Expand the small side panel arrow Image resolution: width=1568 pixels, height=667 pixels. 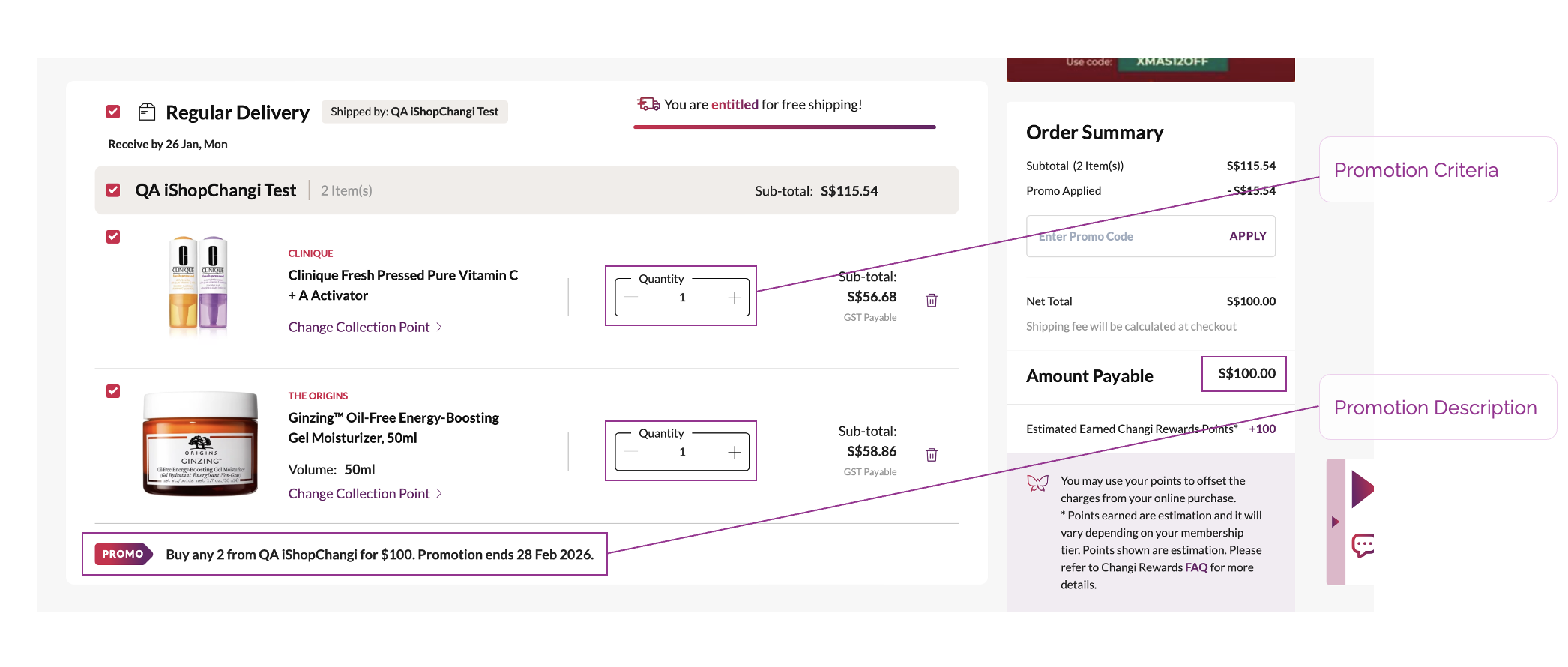[x=1335, y=522]
